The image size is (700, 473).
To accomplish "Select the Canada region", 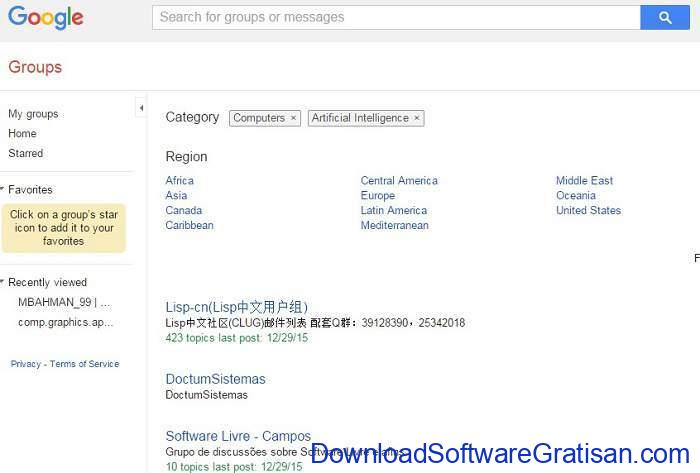I will click(x=183, y=210).
